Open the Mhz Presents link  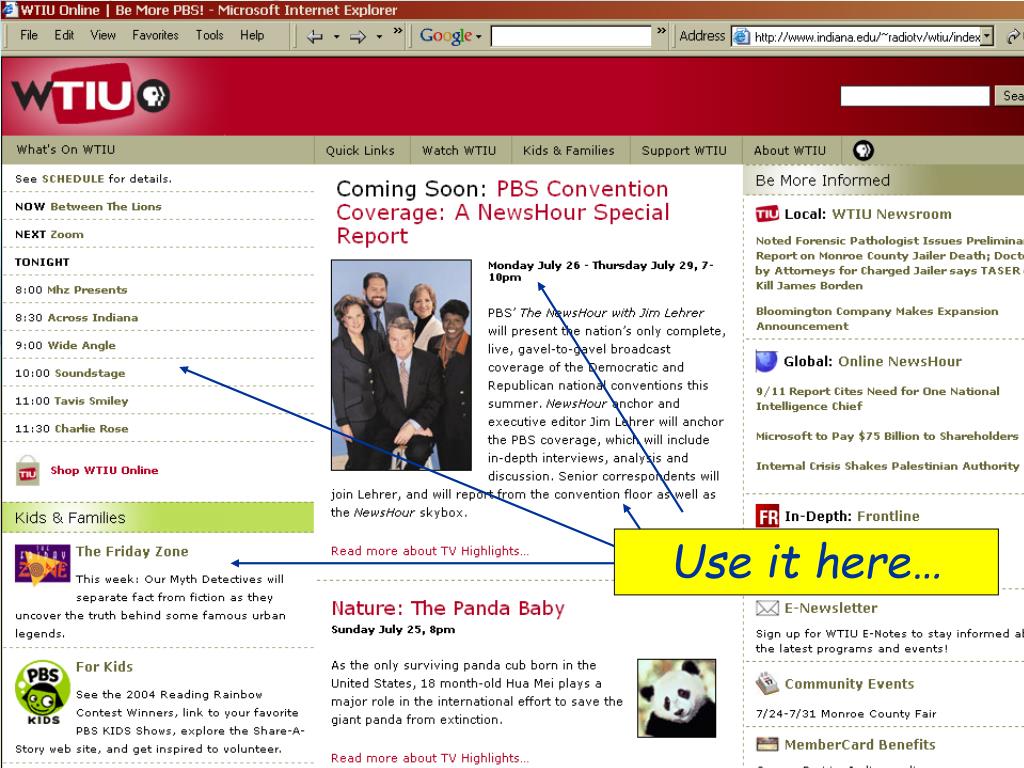87,290
